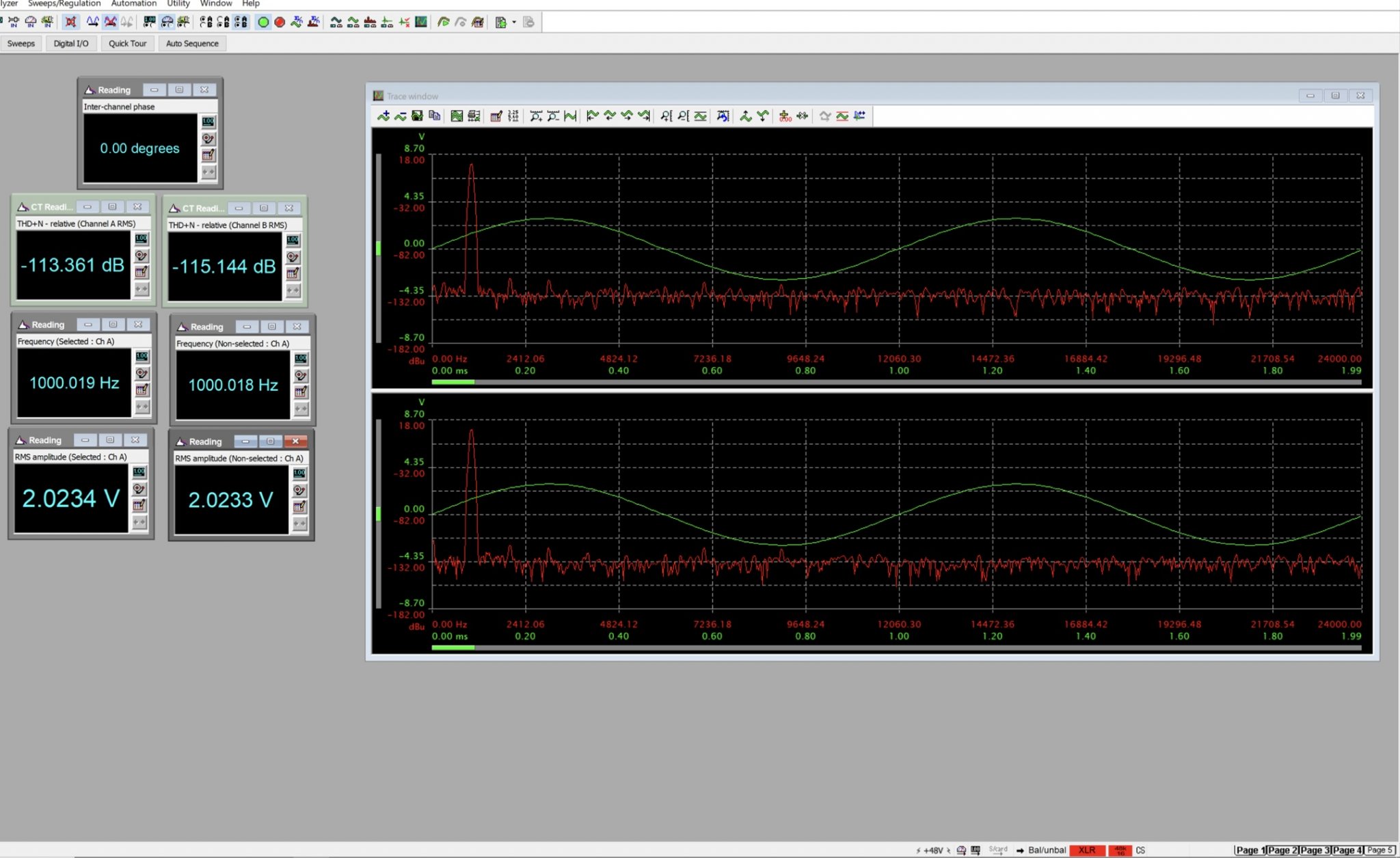1400x859 pixels.
Task: Toggle the red XLR connector indicator
Action: point(1087,850)
